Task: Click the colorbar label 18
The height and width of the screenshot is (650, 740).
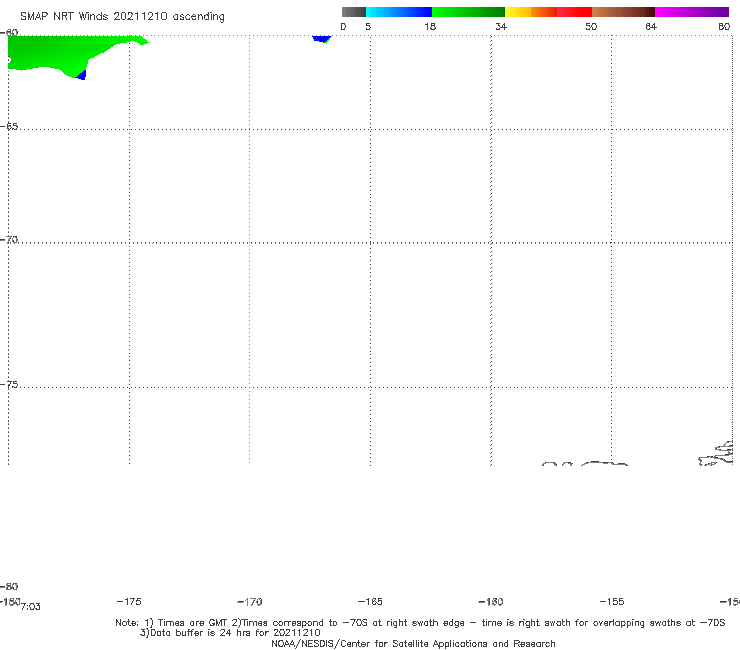Action: tap(430, 26)
